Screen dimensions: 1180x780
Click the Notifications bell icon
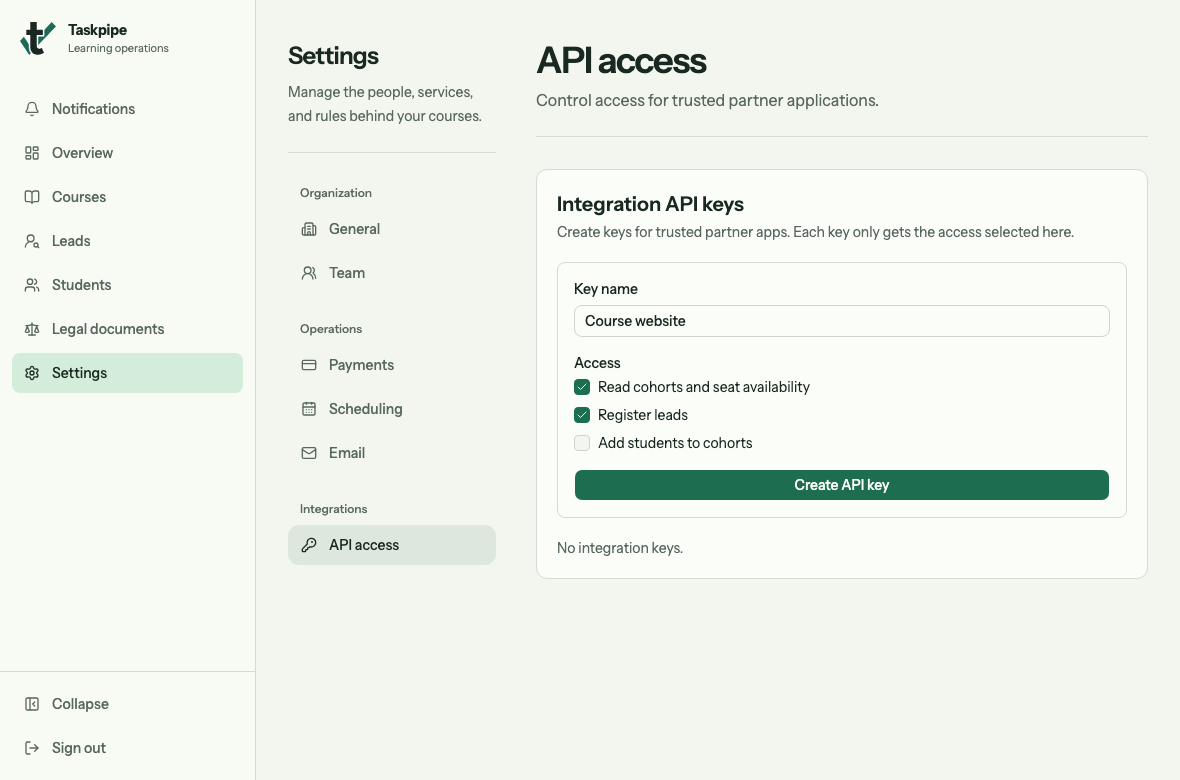pos(32,109)
